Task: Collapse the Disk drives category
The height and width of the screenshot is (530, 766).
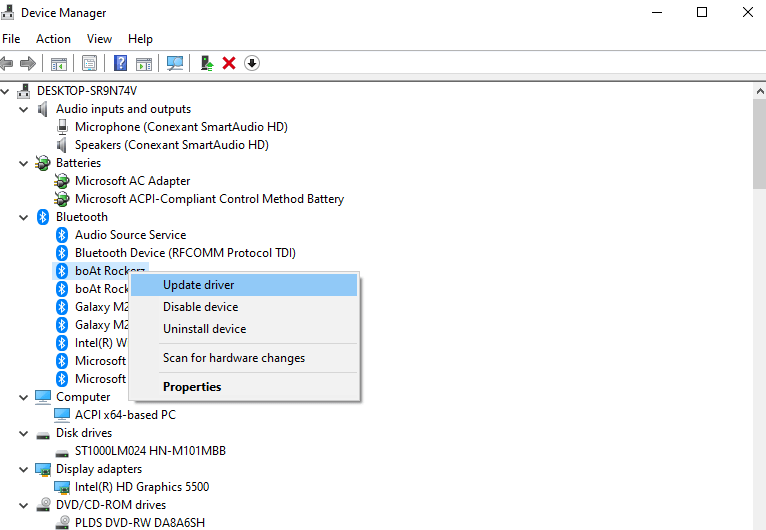Action: coord(23,433)
